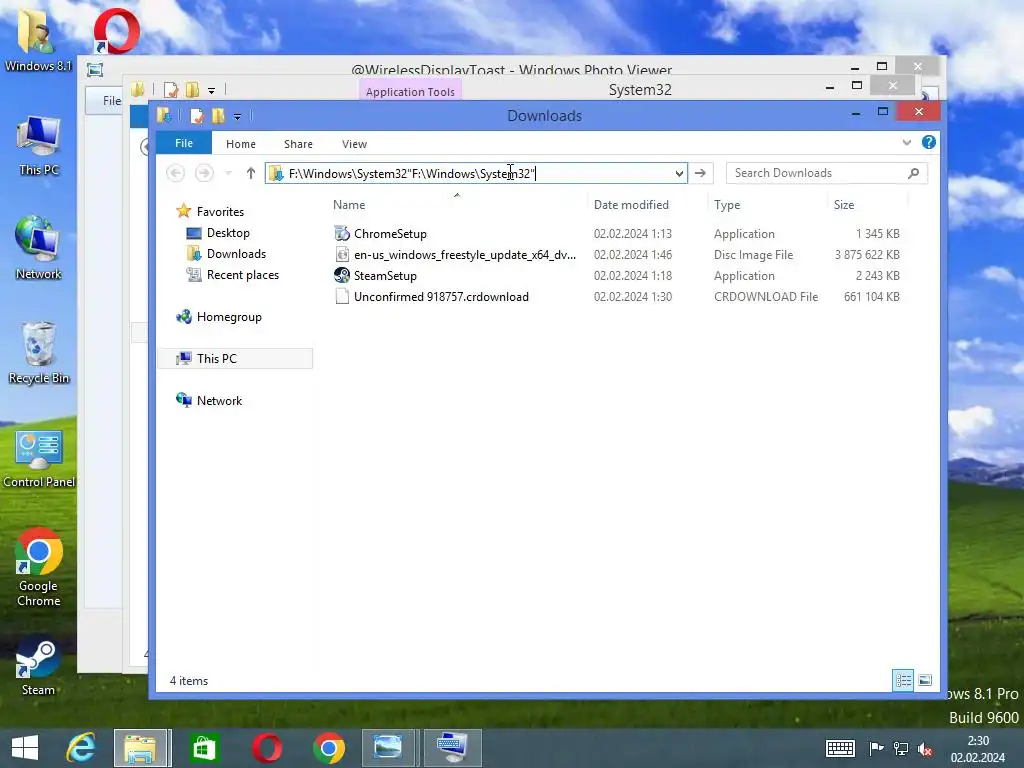Open the Share ribbon tab

click(298, 144)
